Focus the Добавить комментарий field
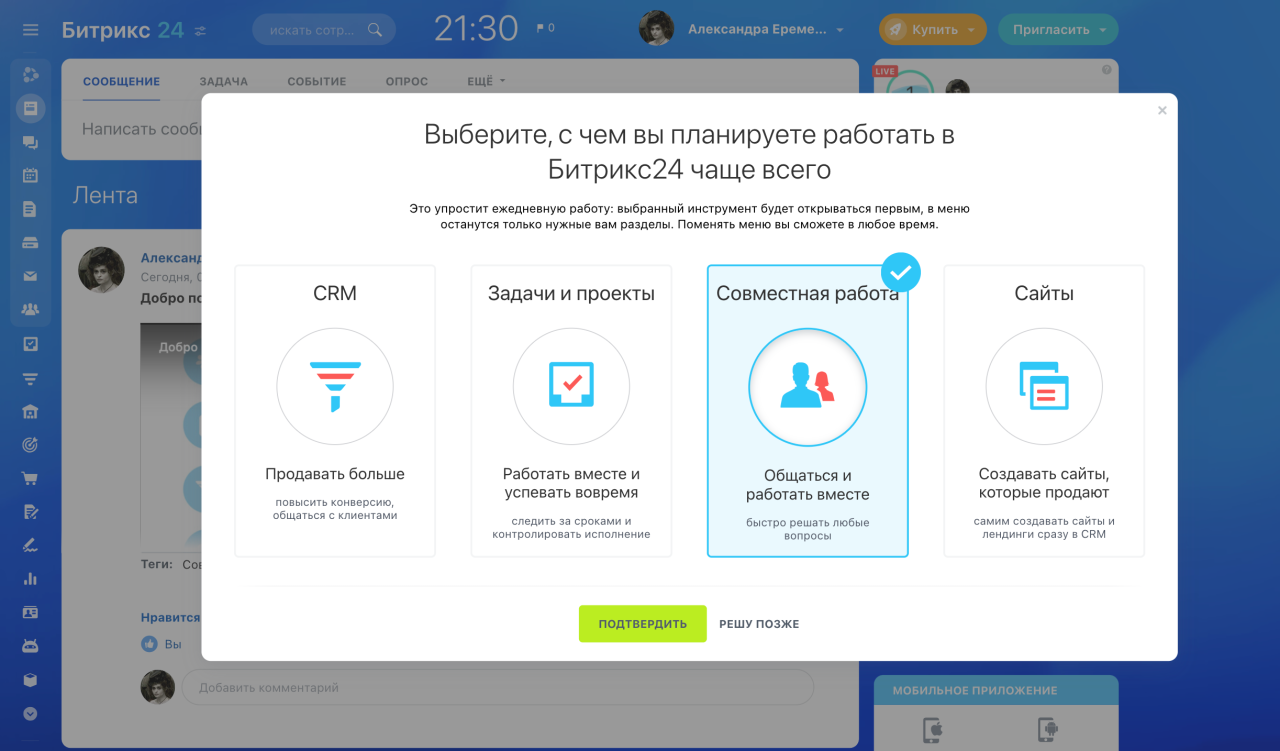The width and height of the screenshot is (1280, 751). 497,687
